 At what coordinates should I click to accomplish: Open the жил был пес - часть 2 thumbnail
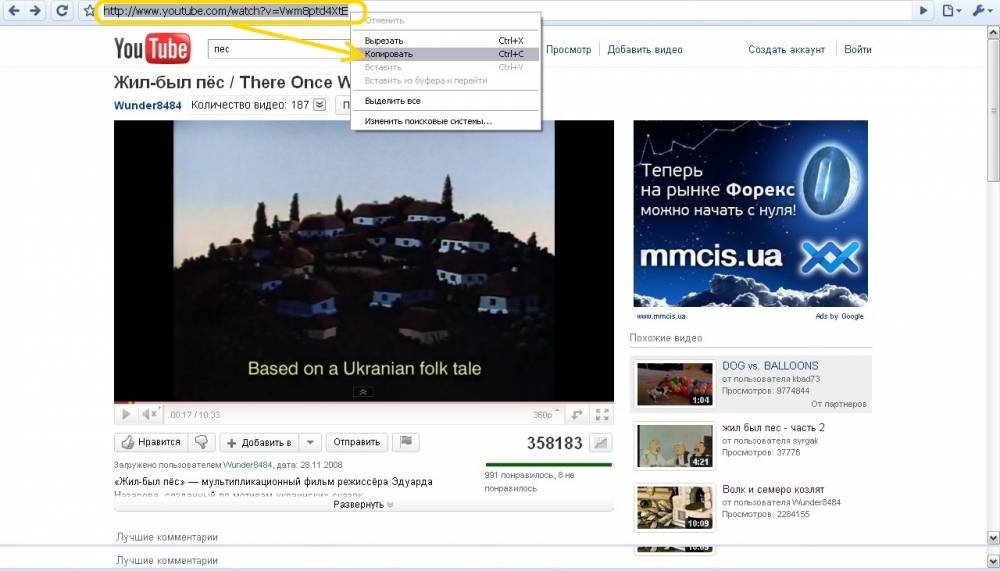[675, 446]
